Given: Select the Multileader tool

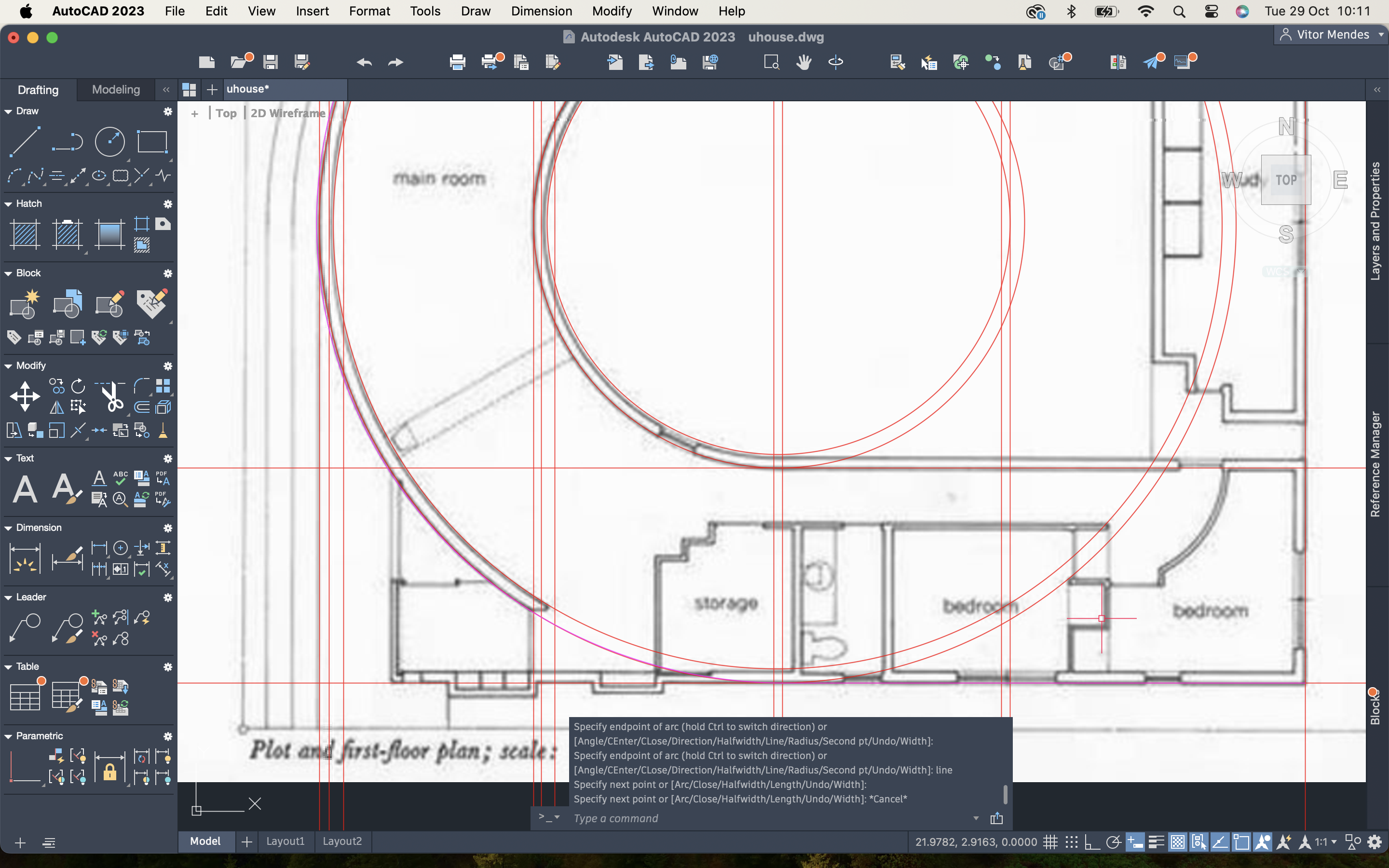Looking at the screenshot, I should (x=25, y=627).
